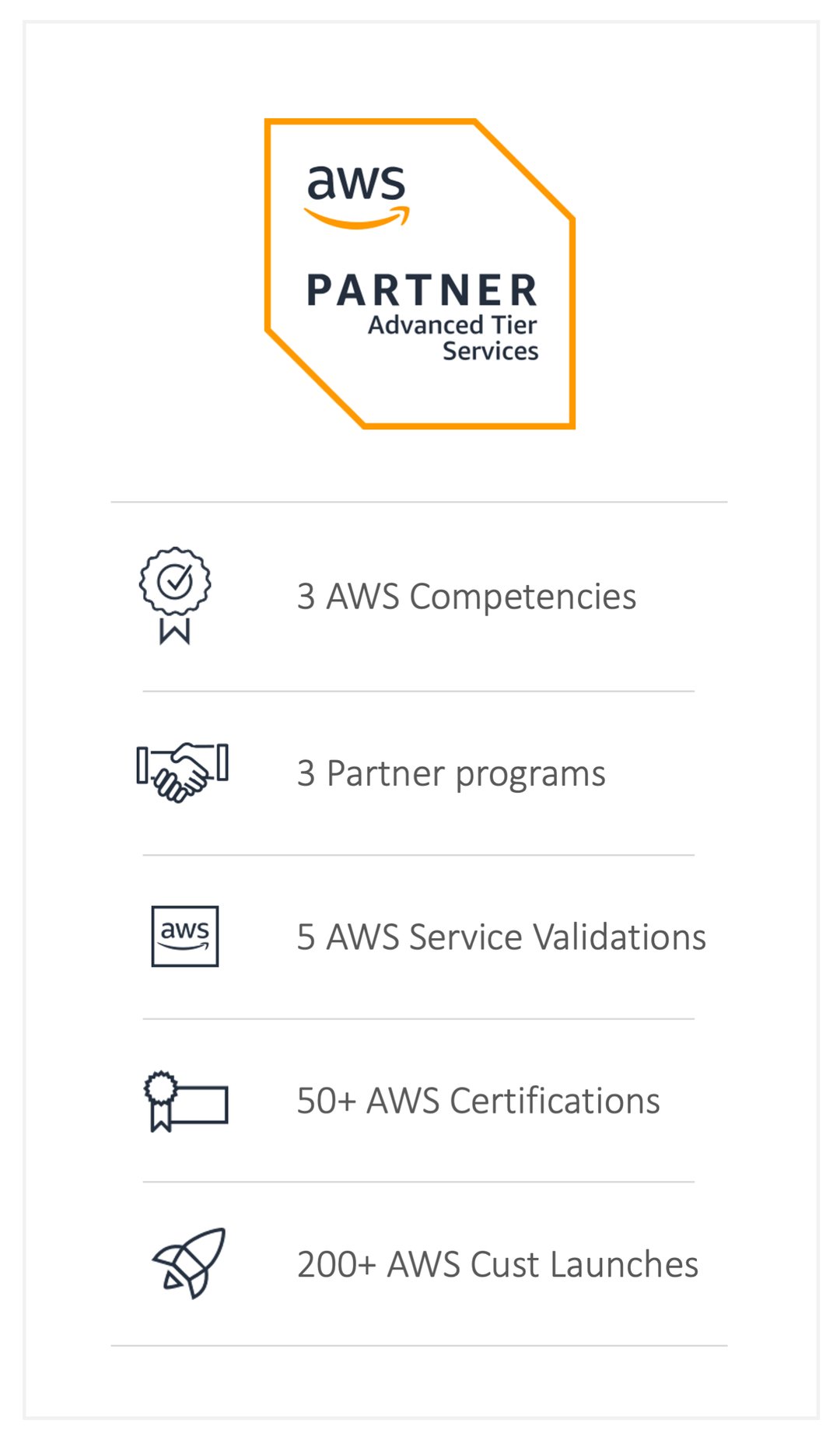Click the certificate ribbon icon
The height and width of the screenshot is (1440, 840).
coord(186,1101)
